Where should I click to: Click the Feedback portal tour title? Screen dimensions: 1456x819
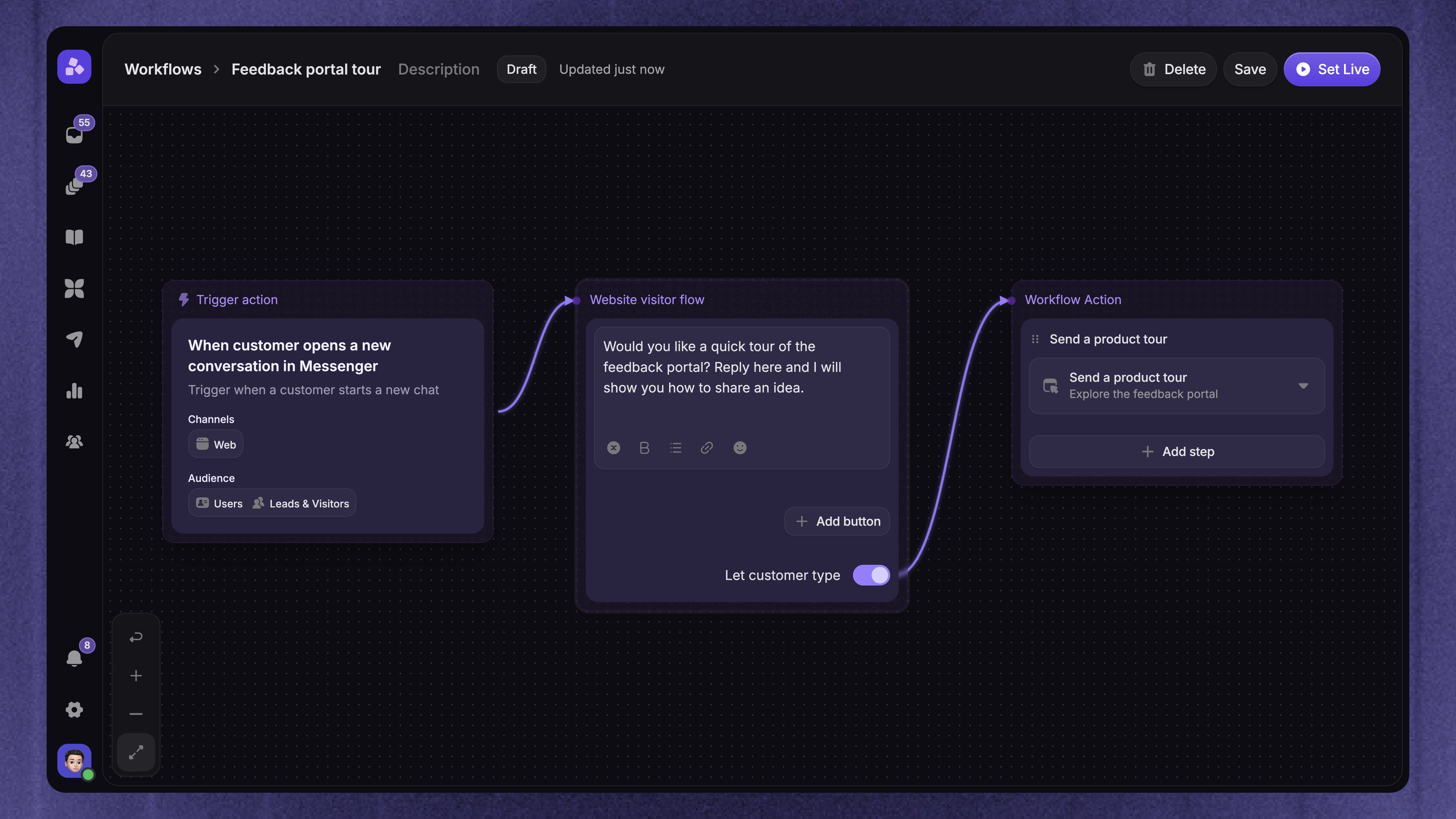click(306, 69)
